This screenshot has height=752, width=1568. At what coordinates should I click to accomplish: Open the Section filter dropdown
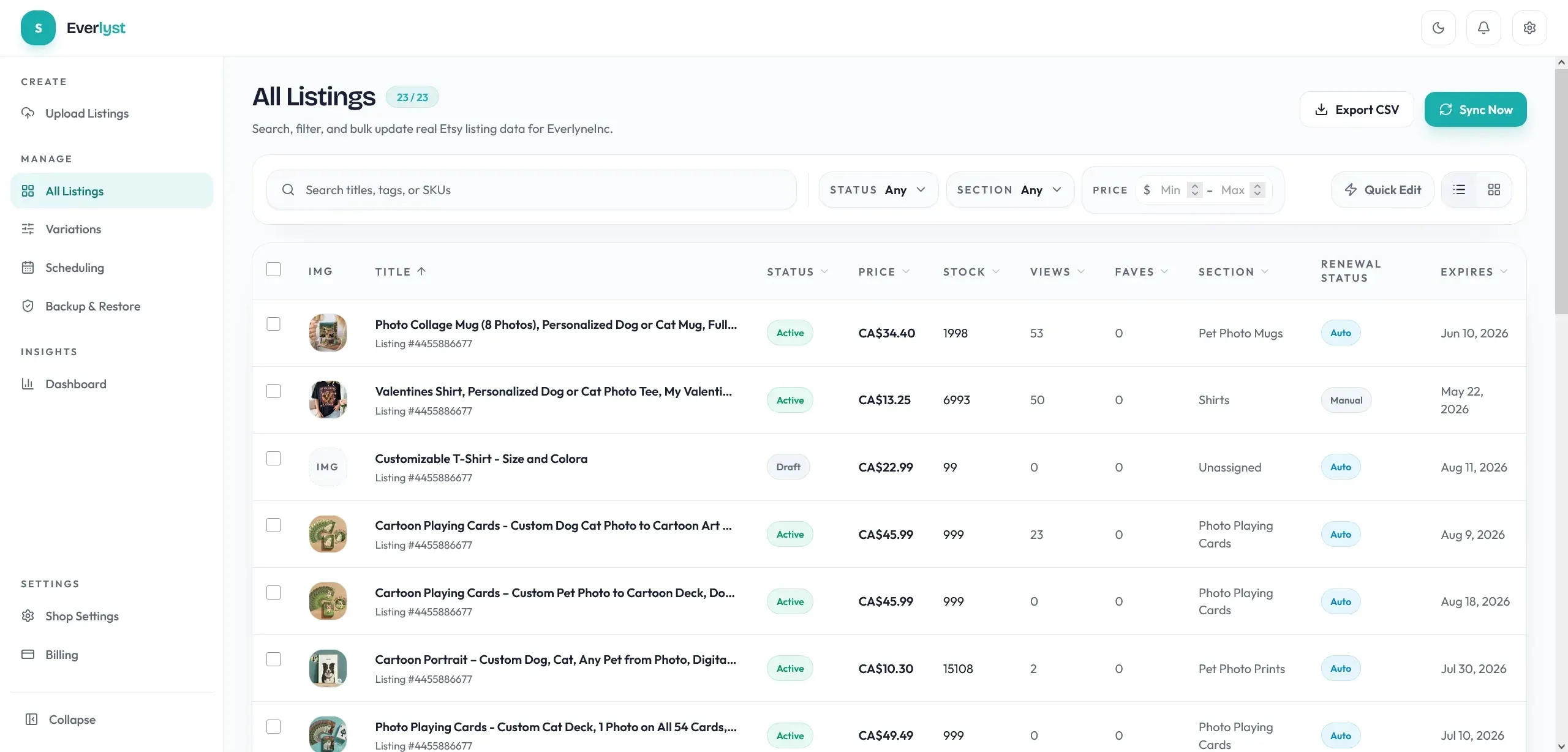click(x=1010, y=190)
